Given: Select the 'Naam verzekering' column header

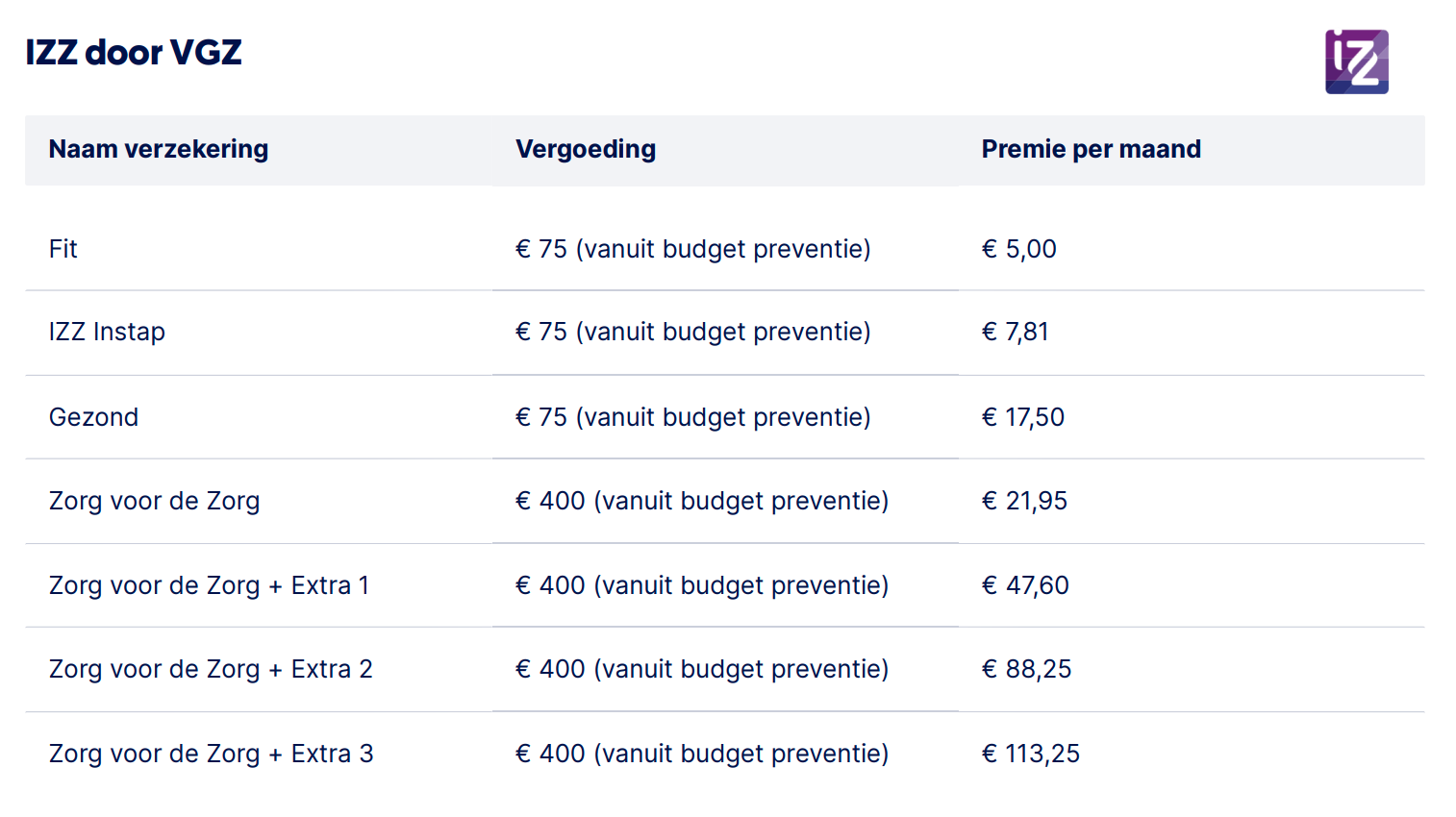Looking at the screenshot, I should [159, 149].
